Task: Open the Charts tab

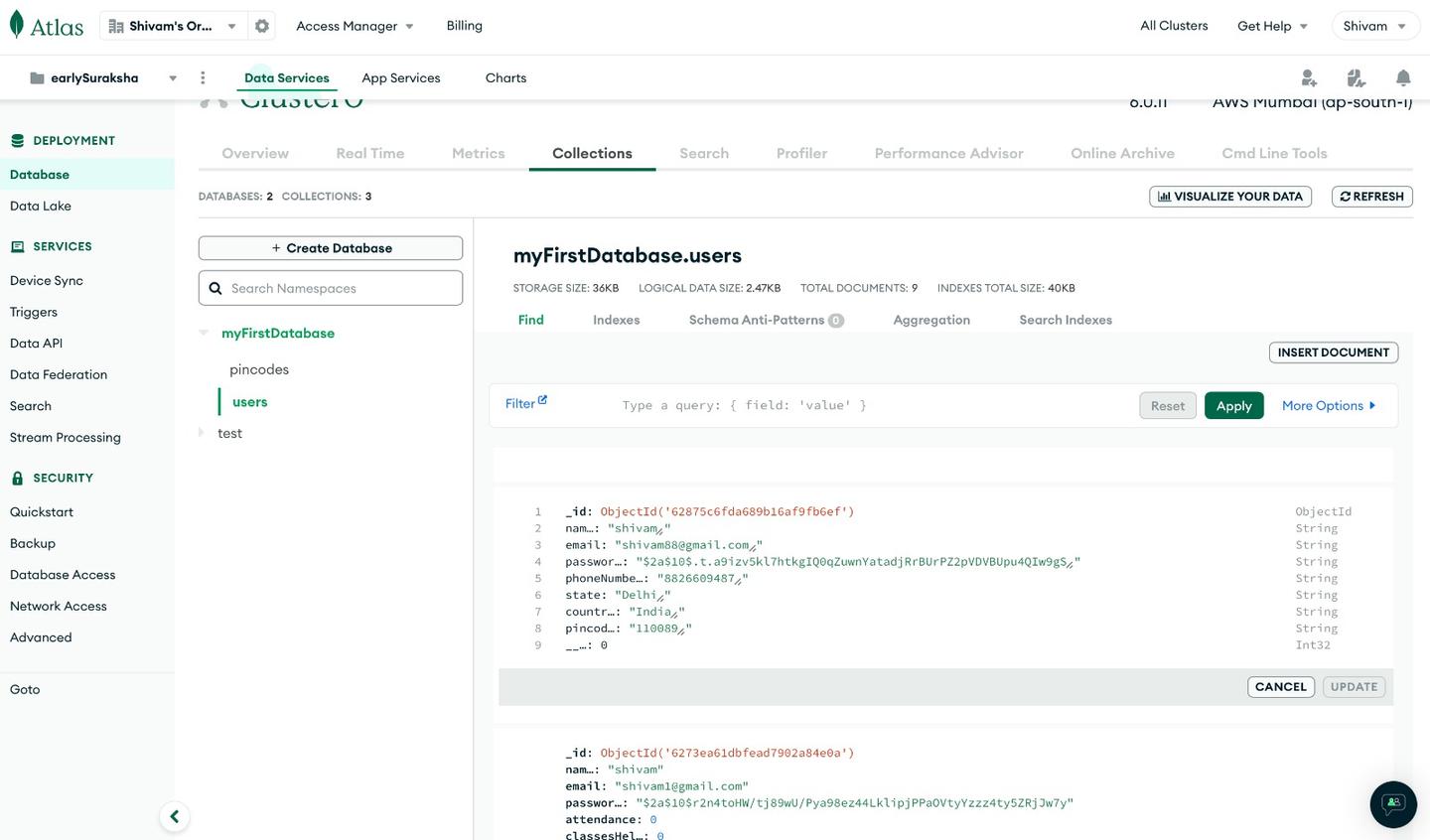Action: [x=506, y=77]
